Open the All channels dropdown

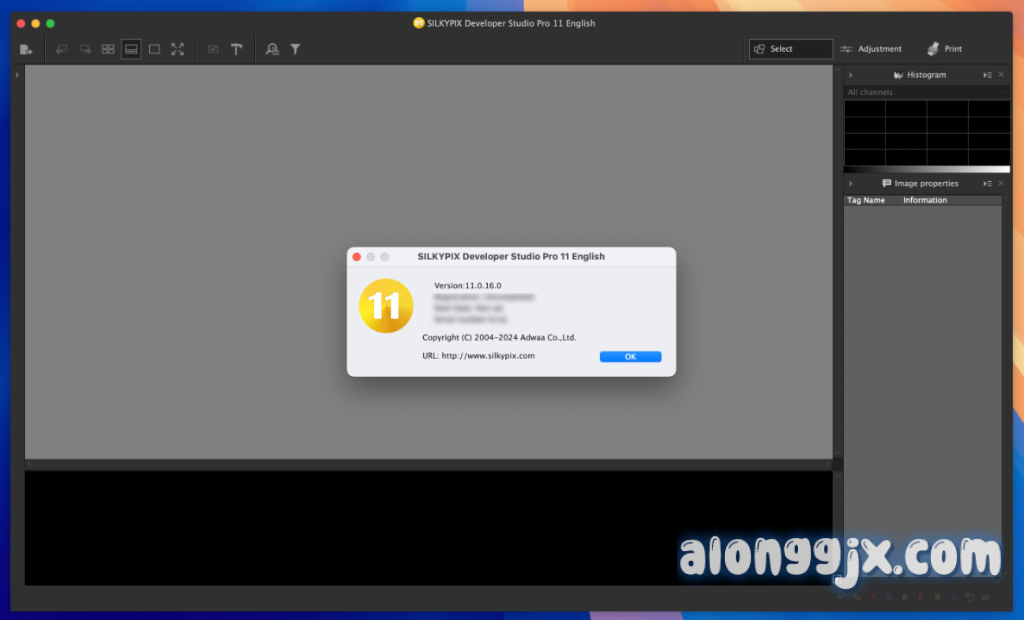[x=926, y=92]
